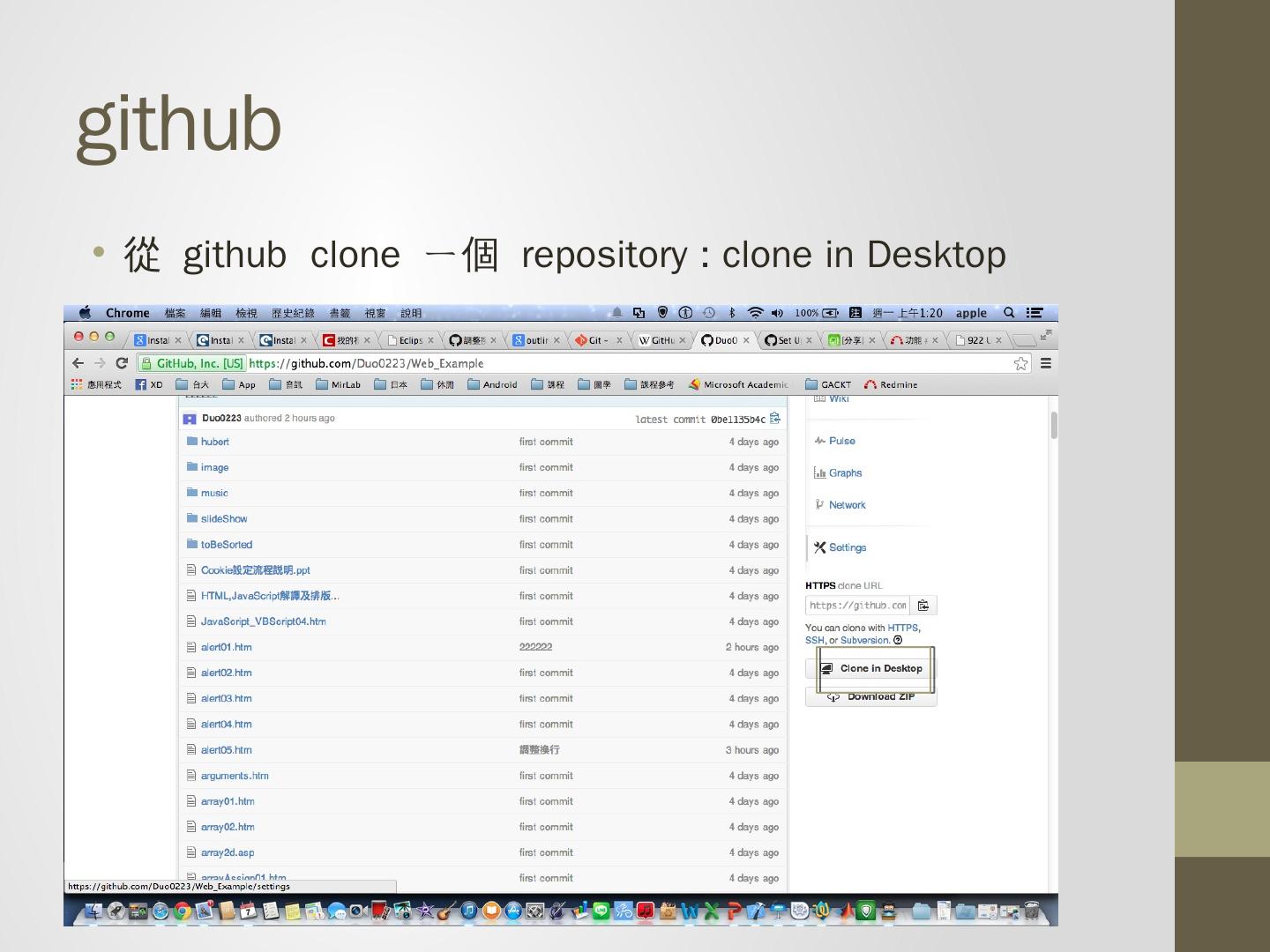Click the battery status icon
The width and height of the screenshot is (1270, 952).
click(831, 313)
